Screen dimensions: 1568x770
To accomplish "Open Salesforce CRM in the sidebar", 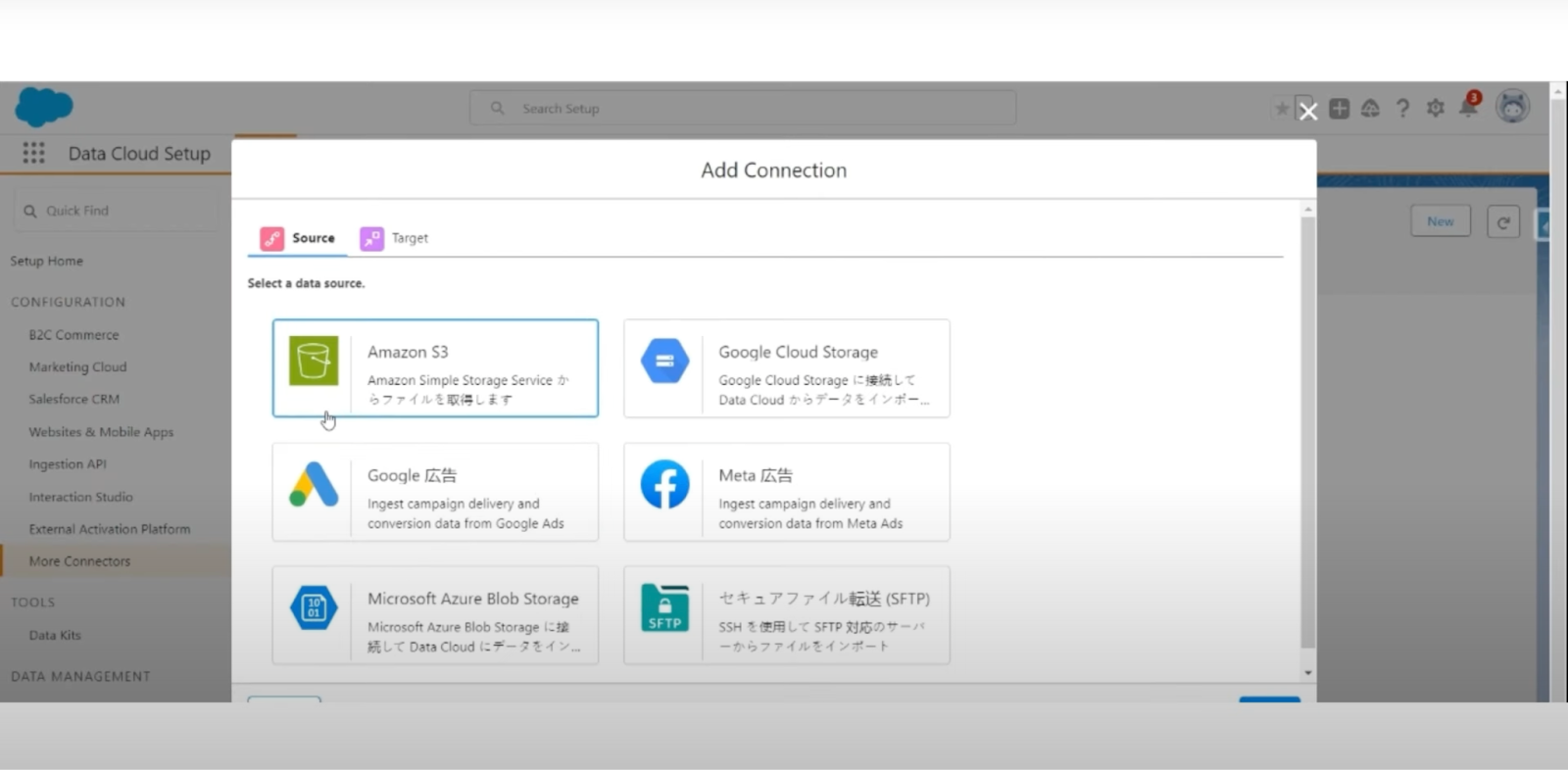I will click(73, 400).
